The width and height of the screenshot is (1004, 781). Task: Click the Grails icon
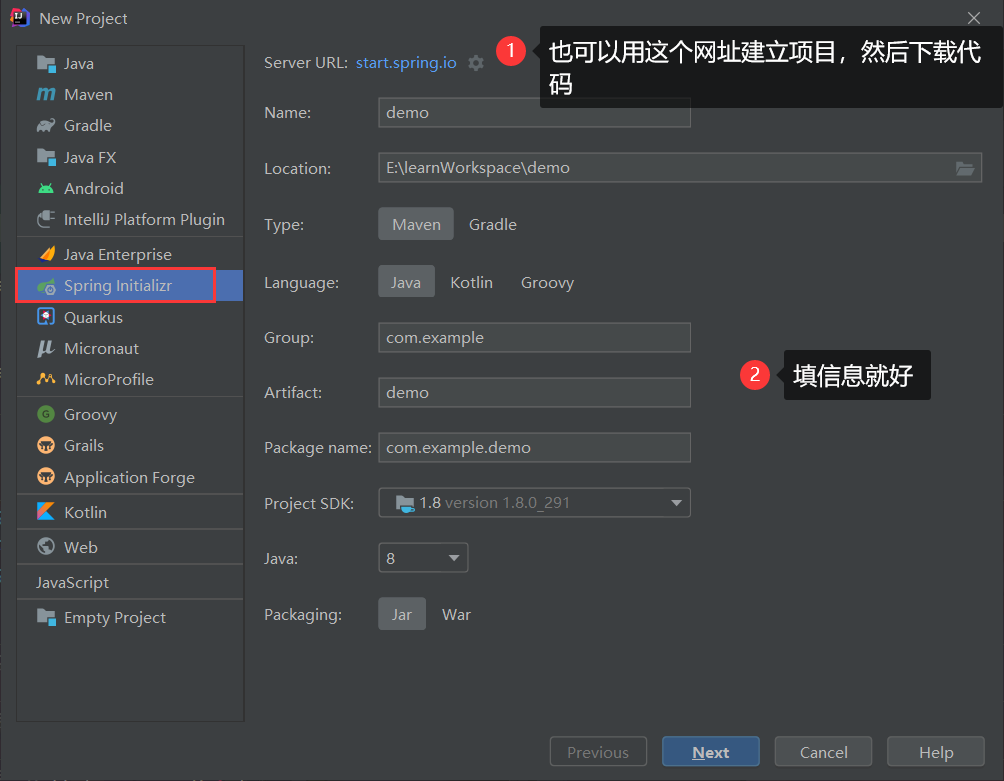click(x=46, y=445)
